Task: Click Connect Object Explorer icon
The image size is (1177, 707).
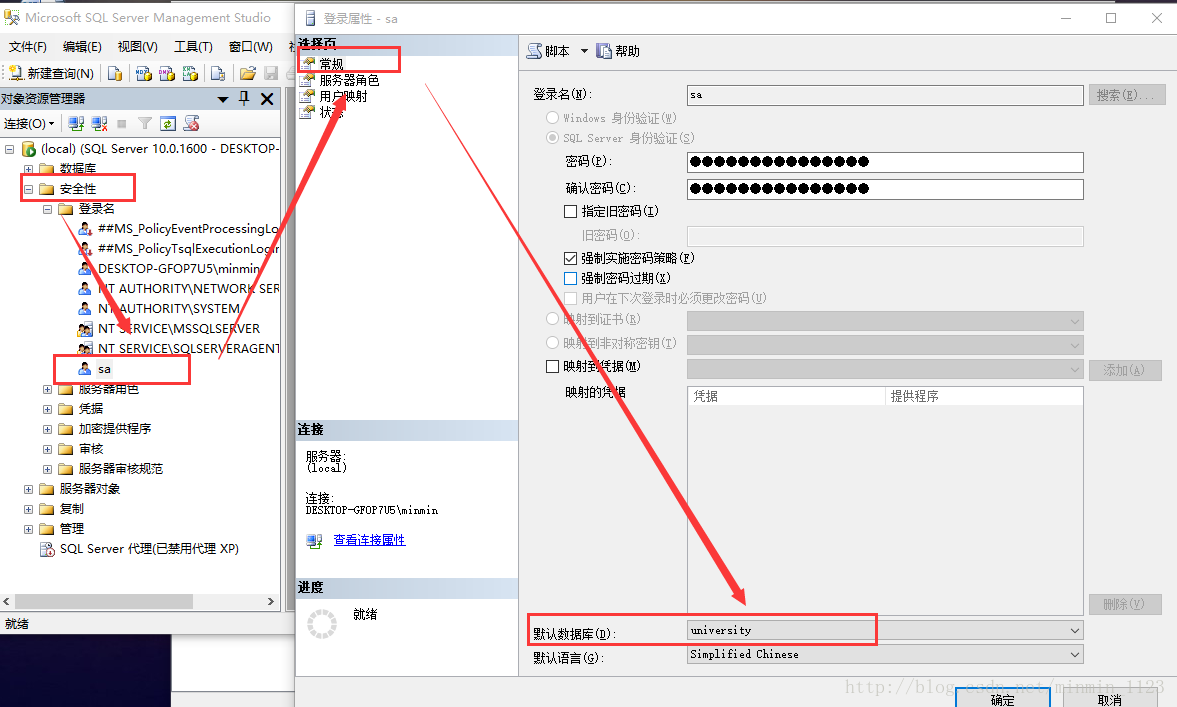Action: (x=76, y=123)
